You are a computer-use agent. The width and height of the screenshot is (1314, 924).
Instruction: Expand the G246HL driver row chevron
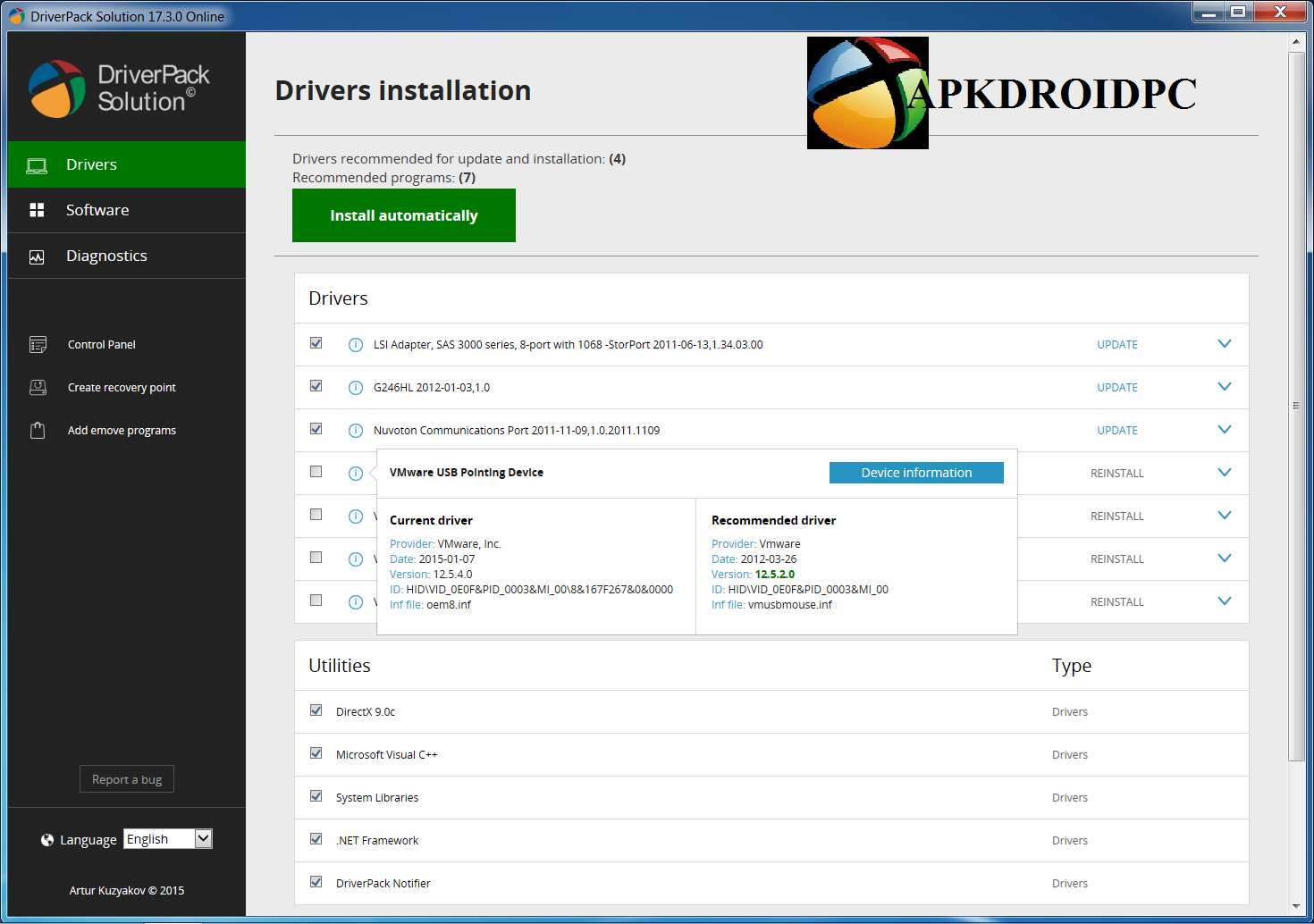(x=1225, y=387)
